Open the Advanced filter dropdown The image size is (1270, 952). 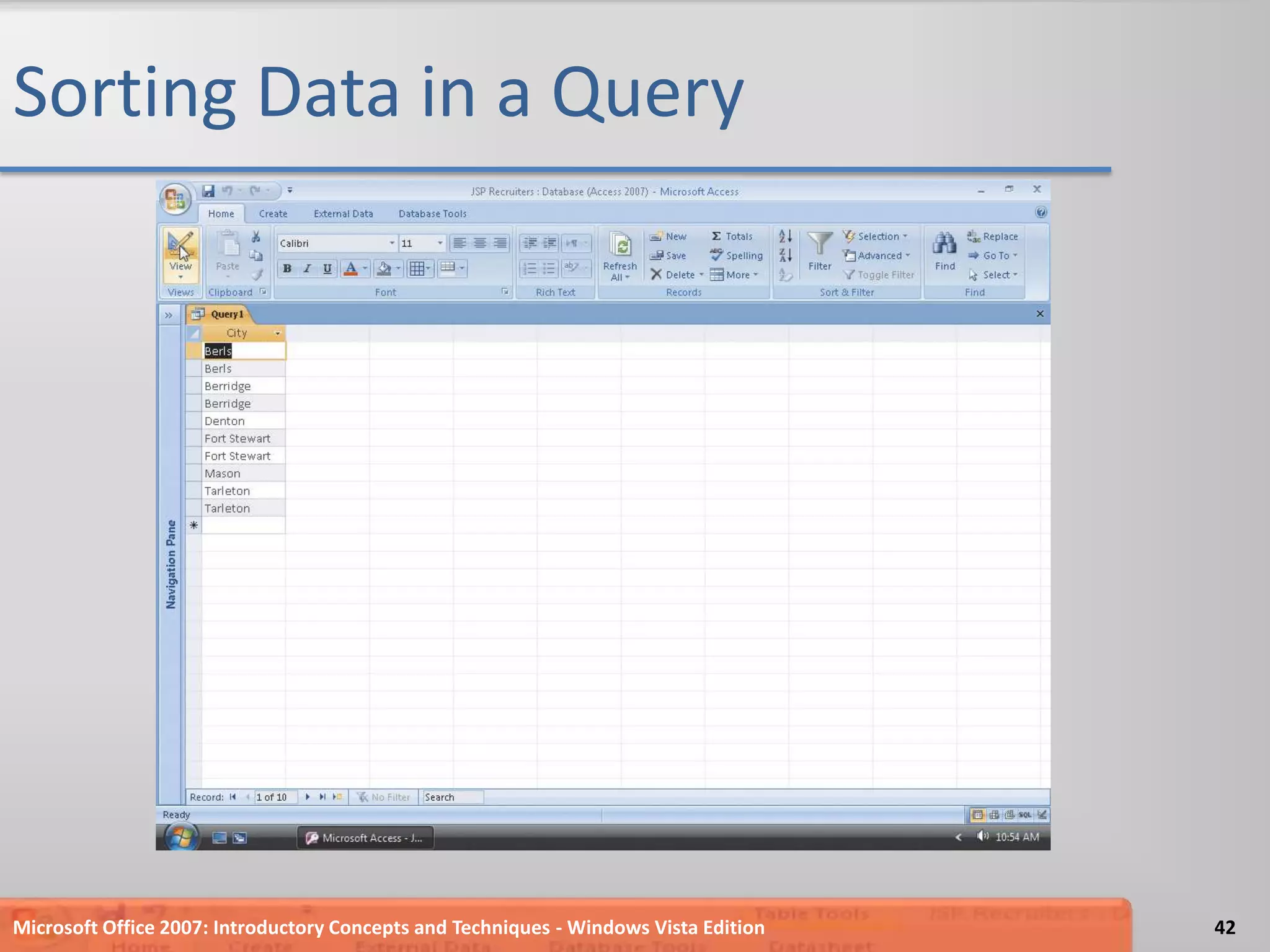(x=877, y=255)
